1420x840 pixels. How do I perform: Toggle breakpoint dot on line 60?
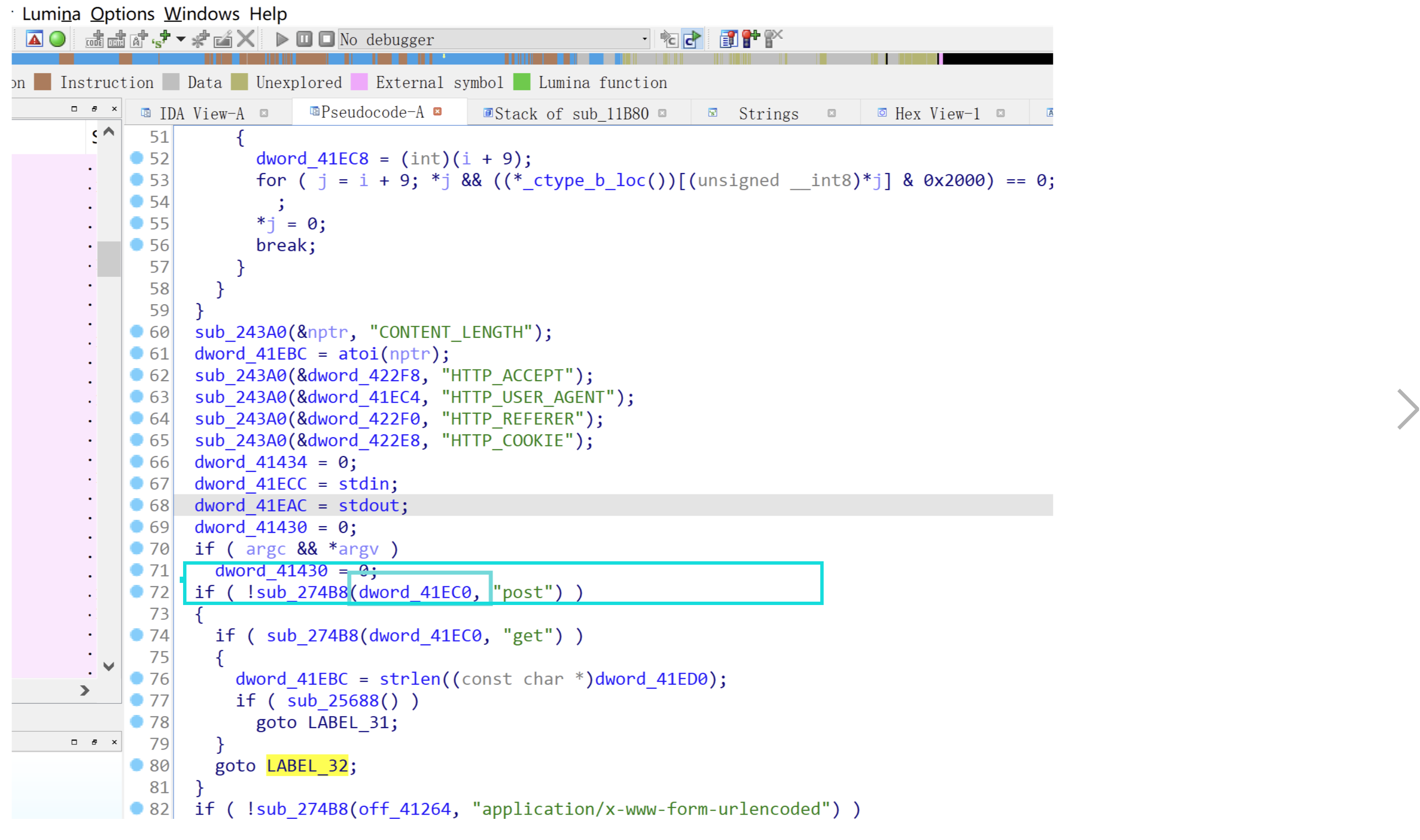(x=136, y=331)
